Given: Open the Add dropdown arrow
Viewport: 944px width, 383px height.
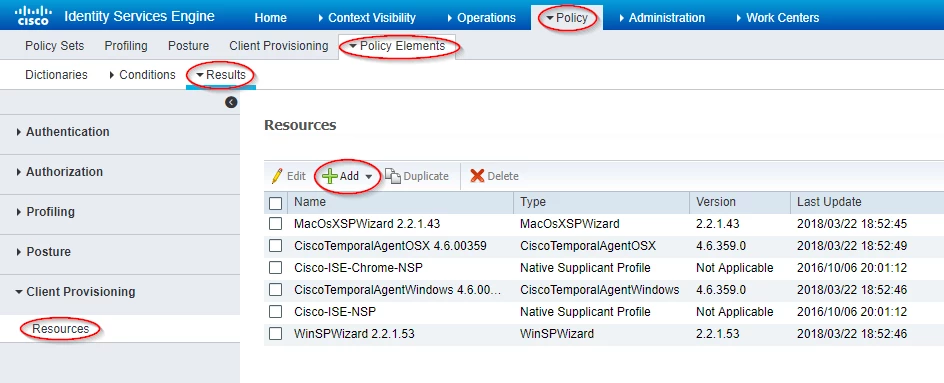Looking at the screenshot, I should [x=369, y=176].
